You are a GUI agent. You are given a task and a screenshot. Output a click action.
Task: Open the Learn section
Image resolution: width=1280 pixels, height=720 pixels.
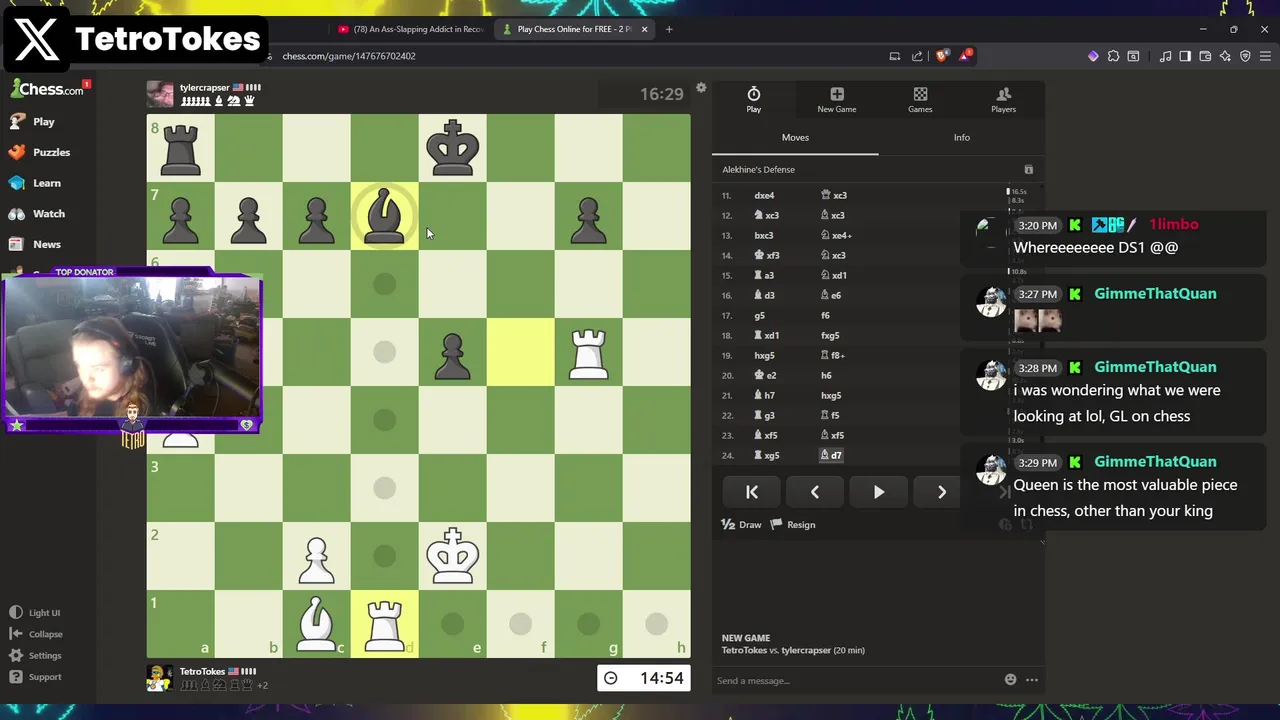(x=34, y=183)
